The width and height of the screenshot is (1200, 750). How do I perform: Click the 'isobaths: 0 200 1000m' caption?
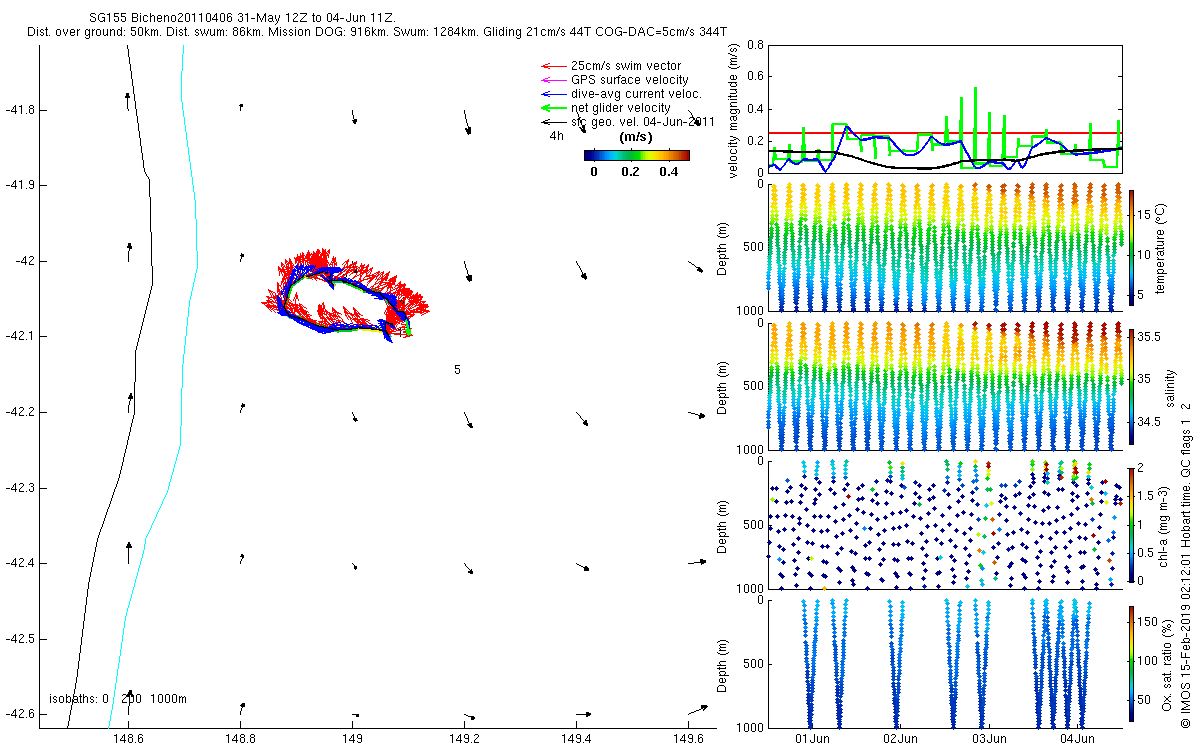click(118, 698)
